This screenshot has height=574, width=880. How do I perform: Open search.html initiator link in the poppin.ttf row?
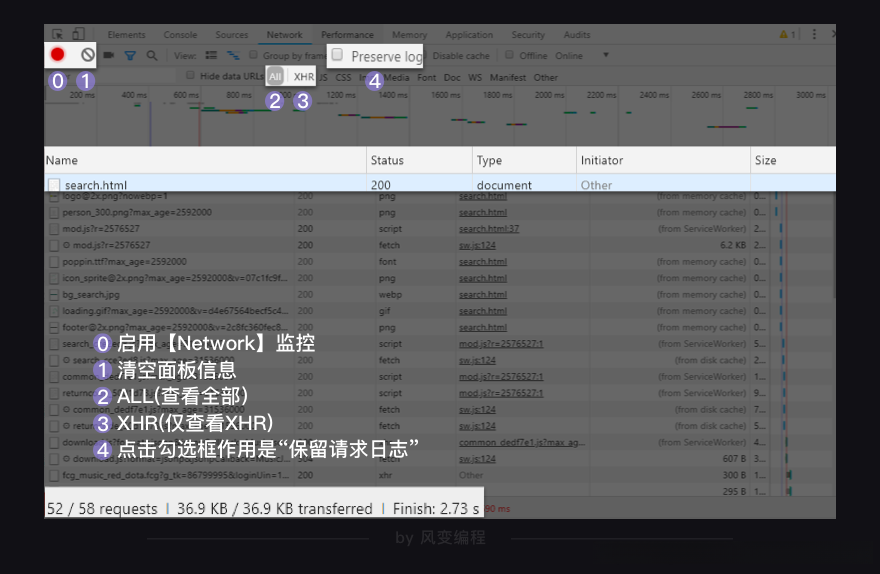click(483, 262)
